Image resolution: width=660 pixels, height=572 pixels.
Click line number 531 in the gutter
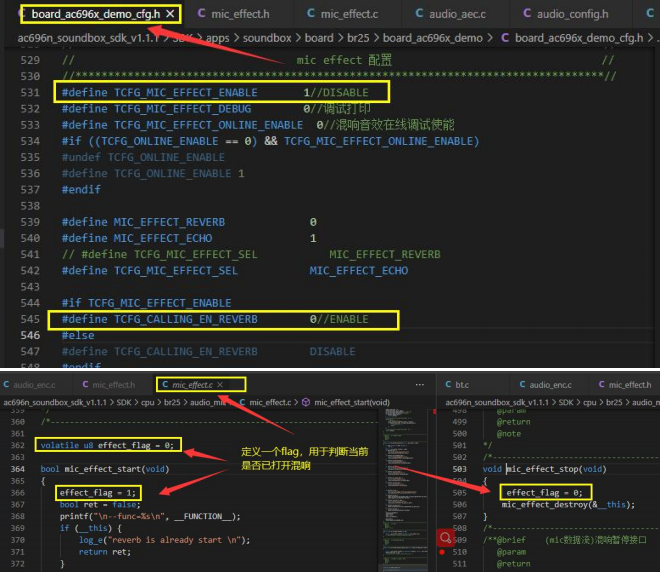pyautogui.click(x=30, y=92)
